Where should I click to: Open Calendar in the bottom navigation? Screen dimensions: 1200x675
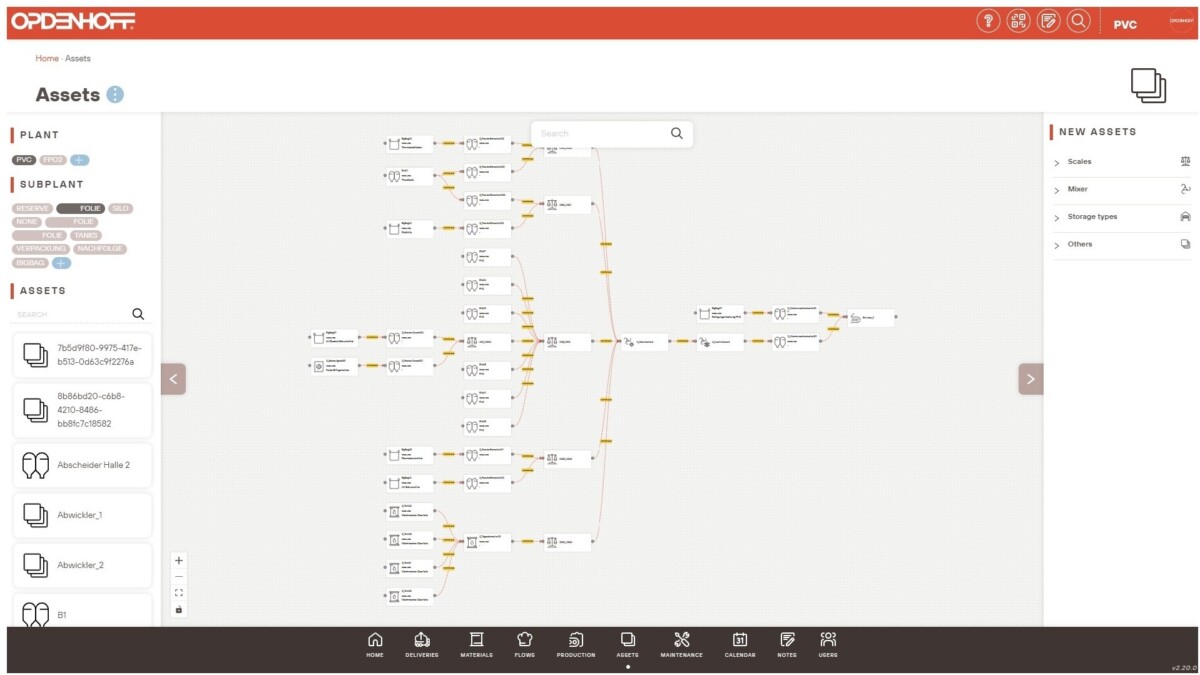pos(740,645)
